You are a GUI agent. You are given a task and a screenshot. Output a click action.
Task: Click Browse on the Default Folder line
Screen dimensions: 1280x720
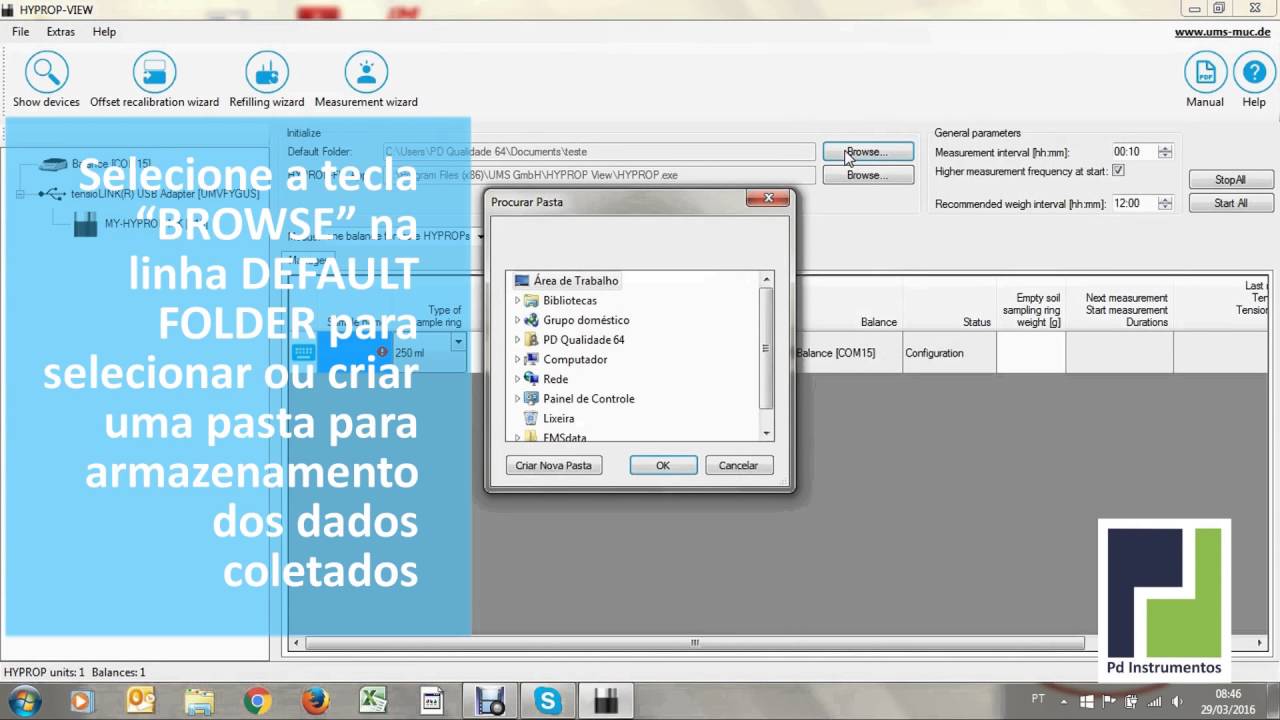868,152
